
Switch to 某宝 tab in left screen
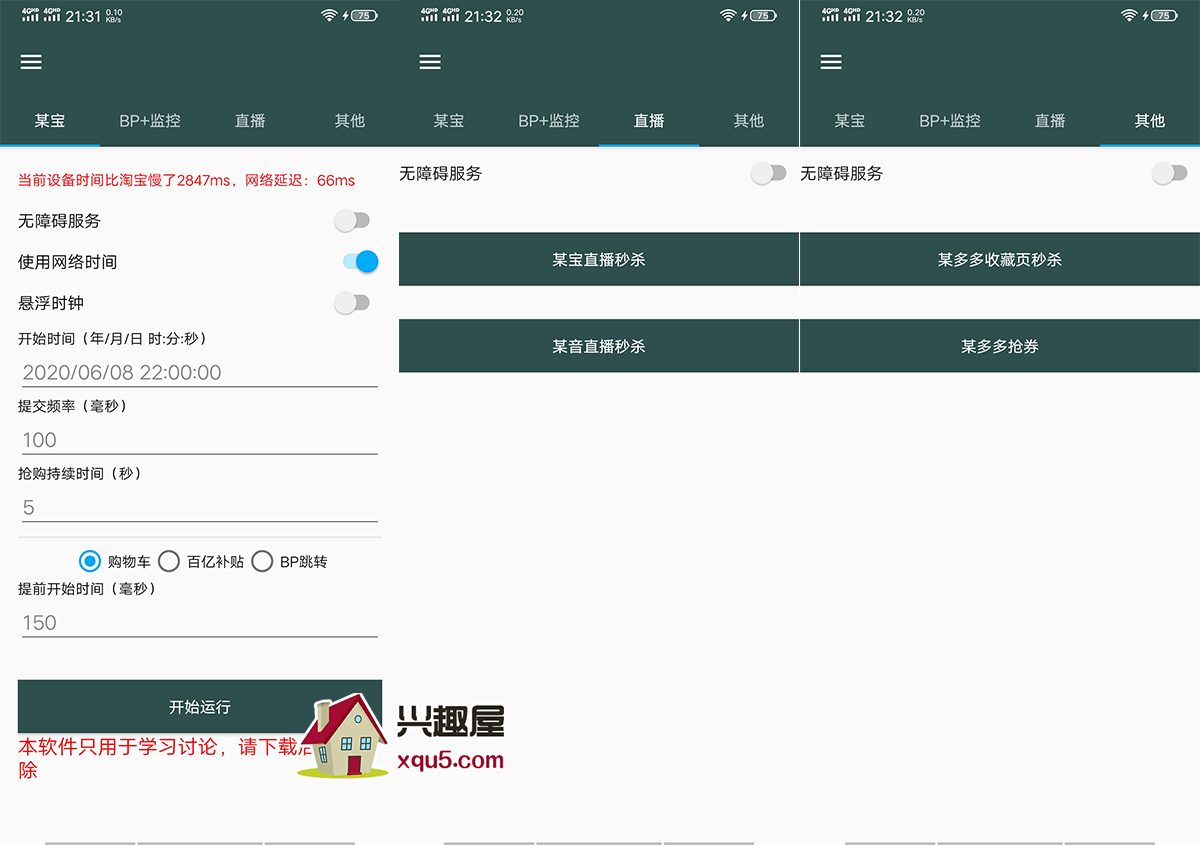click(x=50, y=121)
